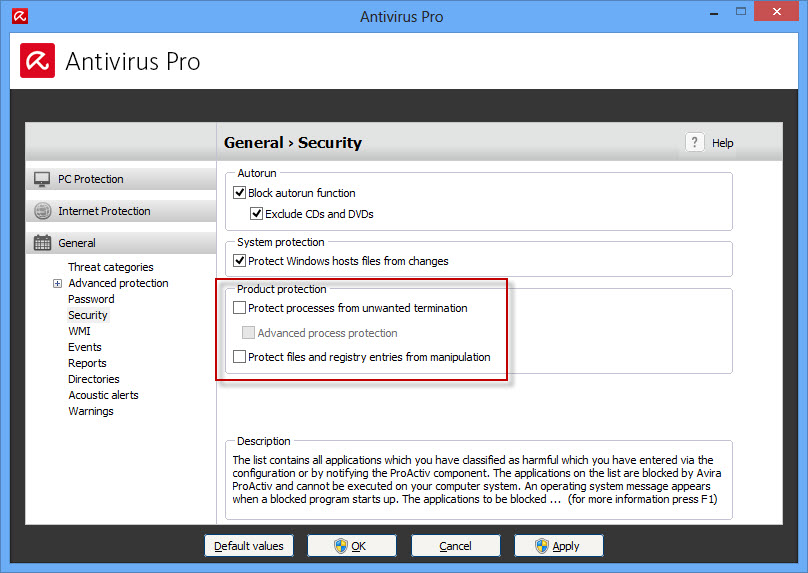This screenshot has width=808, height=573.
Task: Select Events in the tree
Action: pyautogui.click(x=85, y=347)
